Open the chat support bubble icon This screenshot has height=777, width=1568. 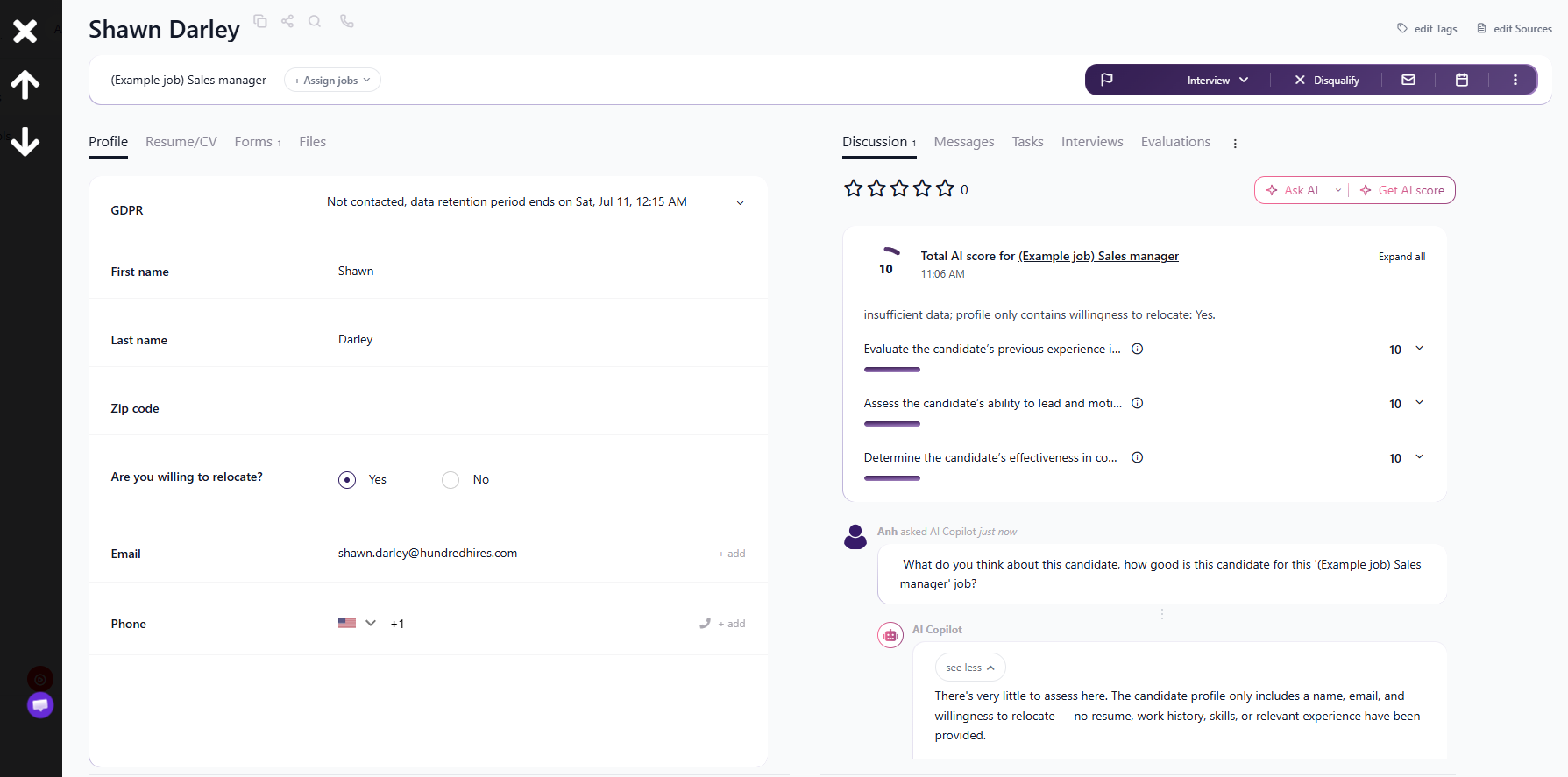[x=40, y=705]
